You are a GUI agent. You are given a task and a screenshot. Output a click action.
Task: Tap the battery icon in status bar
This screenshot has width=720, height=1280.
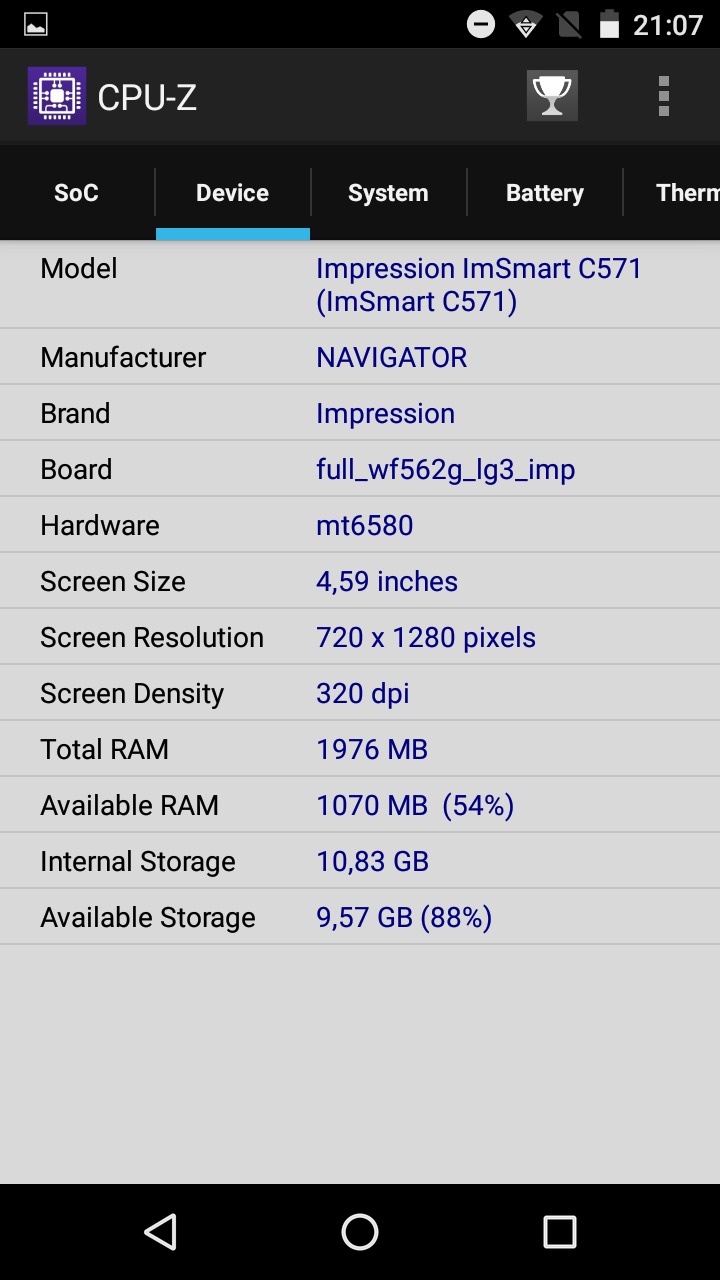point(609,24)
